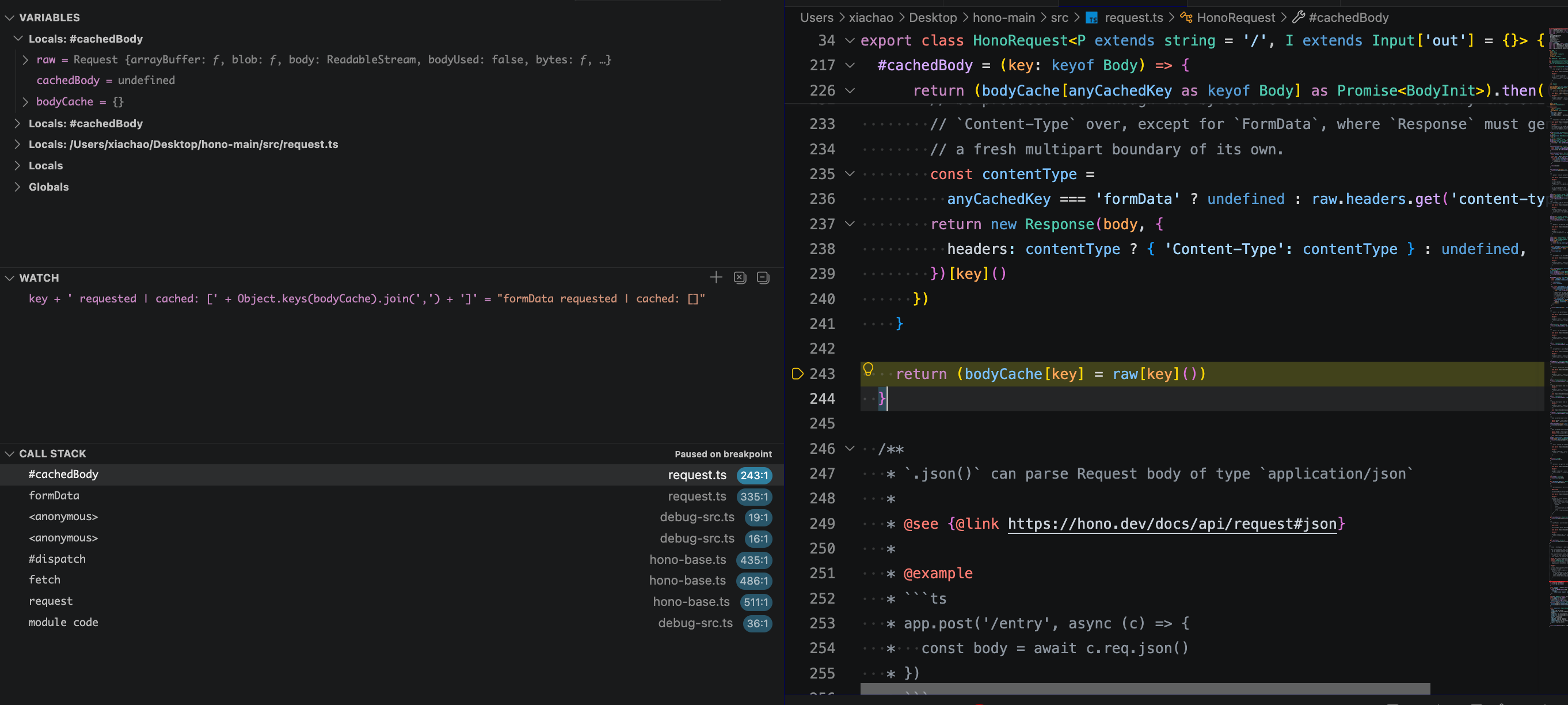Viewport: 1568px width, 705px height.
Task: Select the watch expression about formData requested
Action: pos(391,298)
